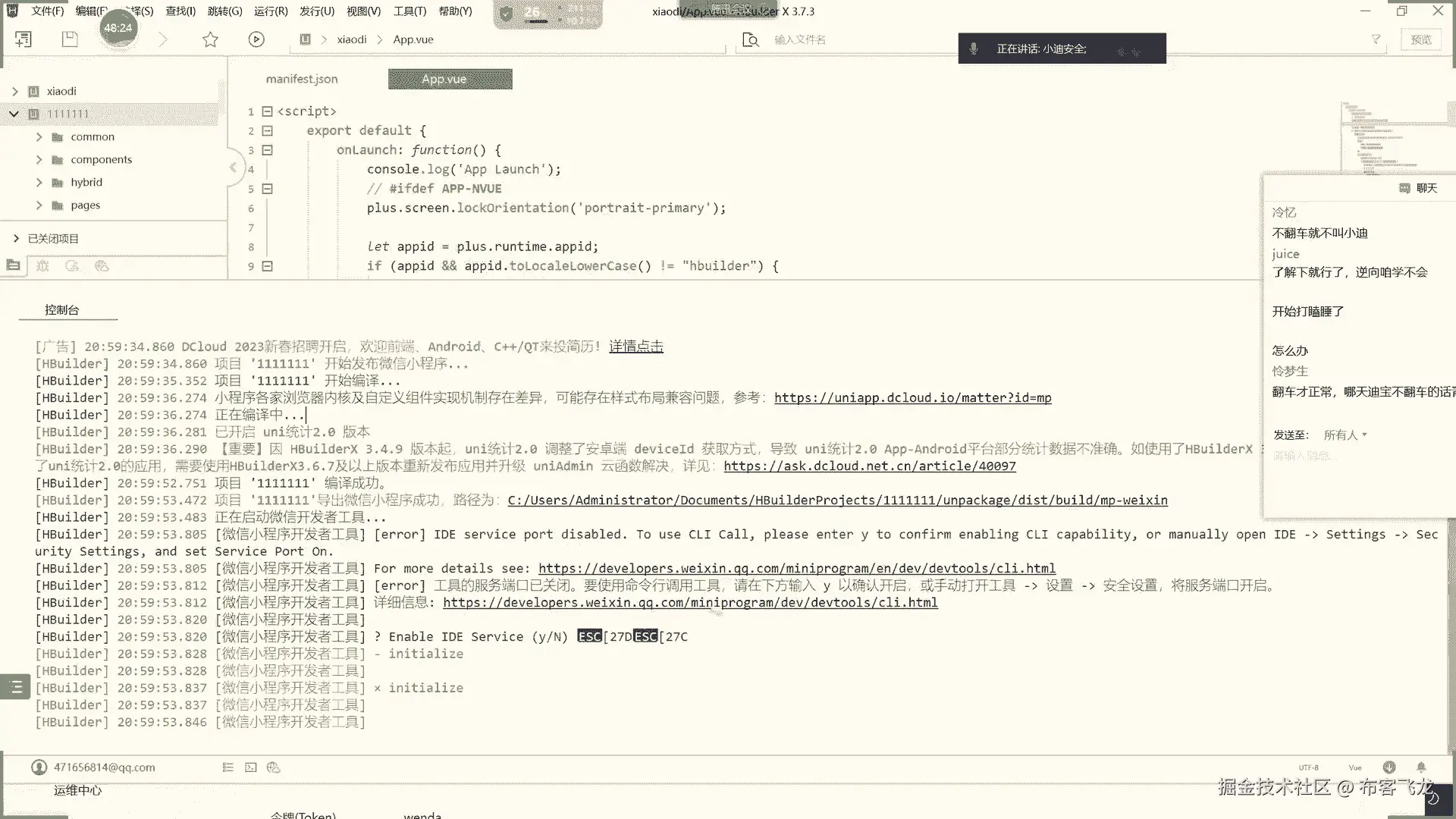This screenshot has width=1456, height=819.
Task: Expand the xiaodi project tree
Action: (x=15, y=91)
